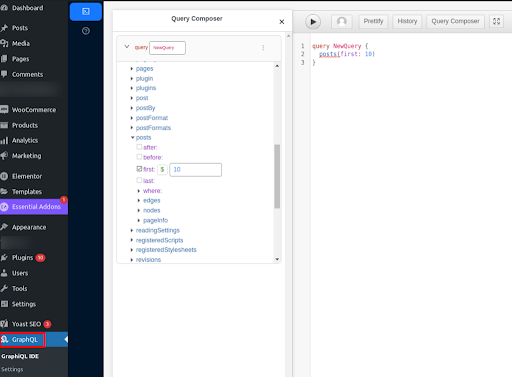
Task: Enable the before: argument checkbox
Action: click(x=139, y=157)
